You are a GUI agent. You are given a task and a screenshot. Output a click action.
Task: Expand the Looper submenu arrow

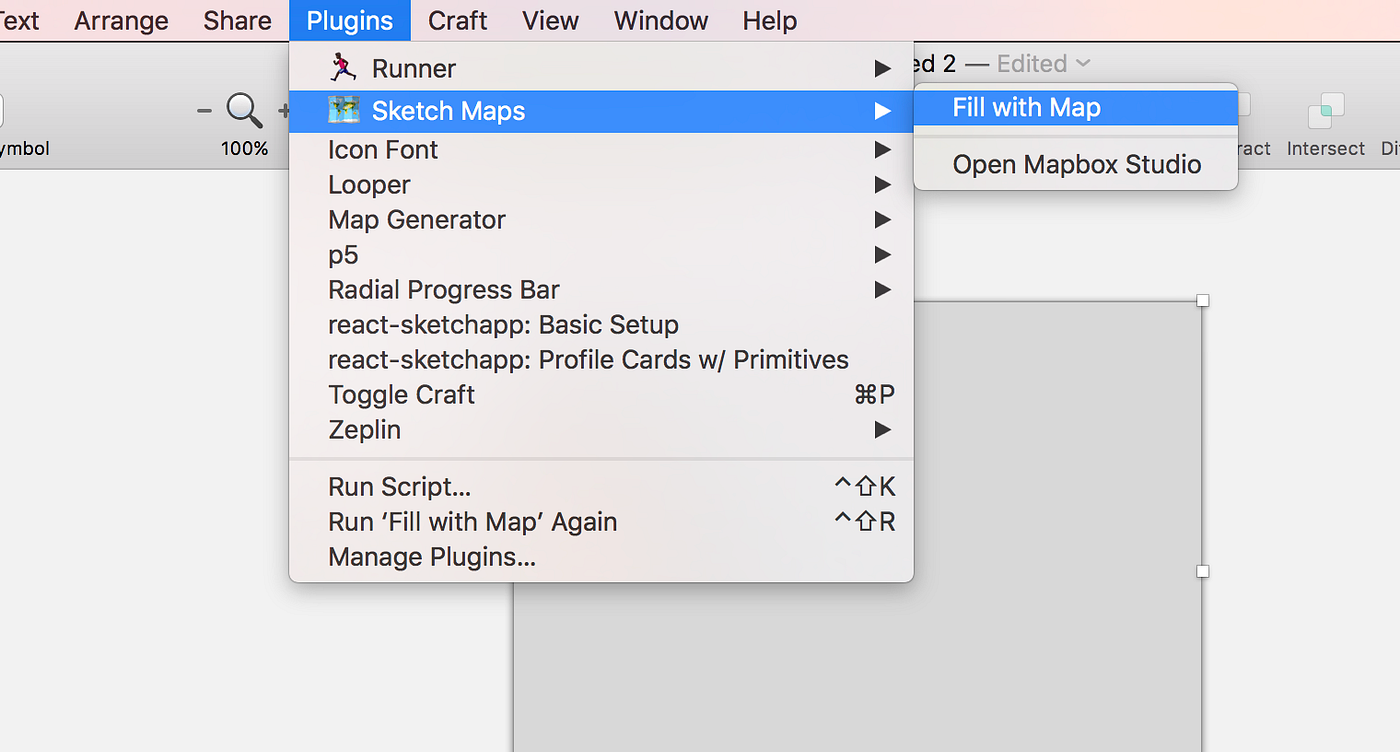pyautogui.click(x=882, y=184)
